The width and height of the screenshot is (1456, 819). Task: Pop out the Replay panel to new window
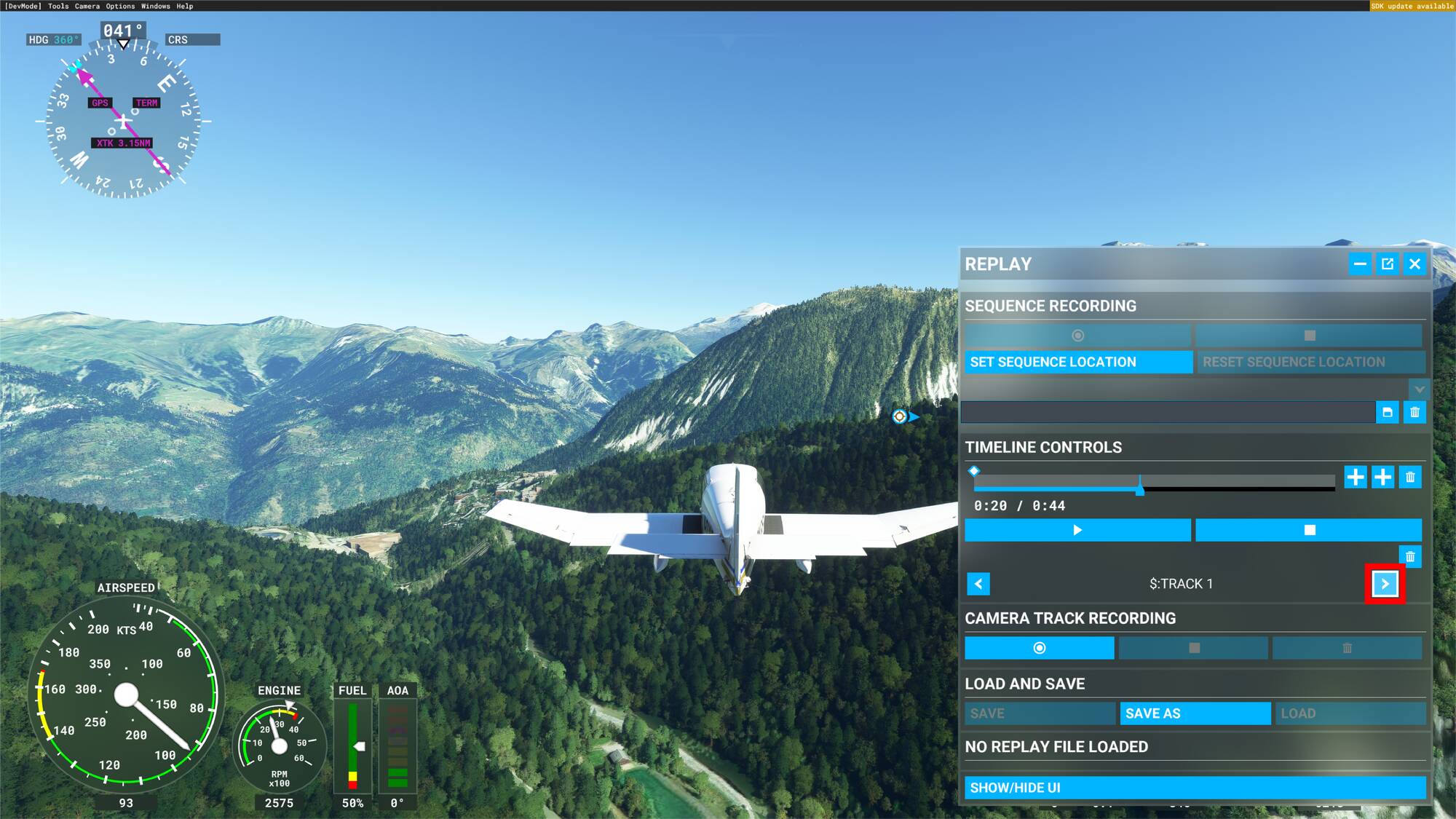pos(1387,264)
